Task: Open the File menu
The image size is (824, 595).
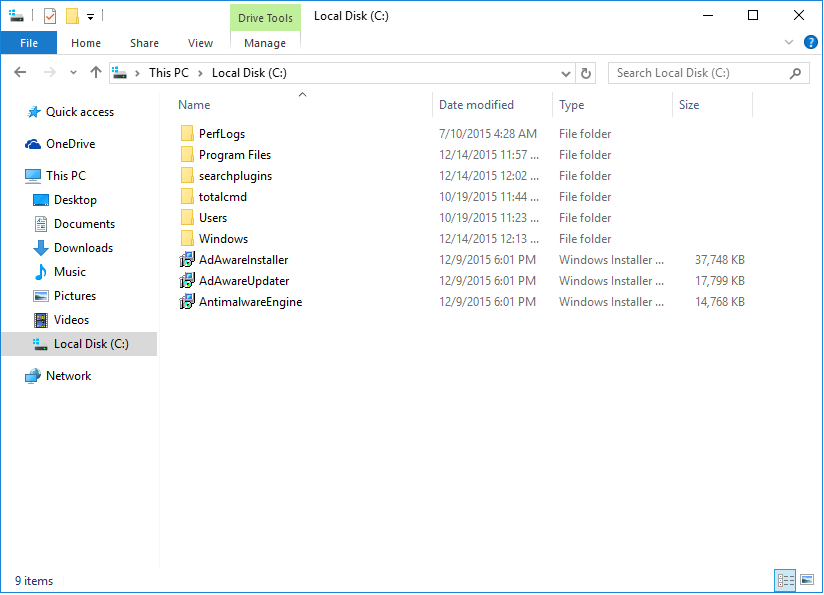Action: tap(29, 43)
